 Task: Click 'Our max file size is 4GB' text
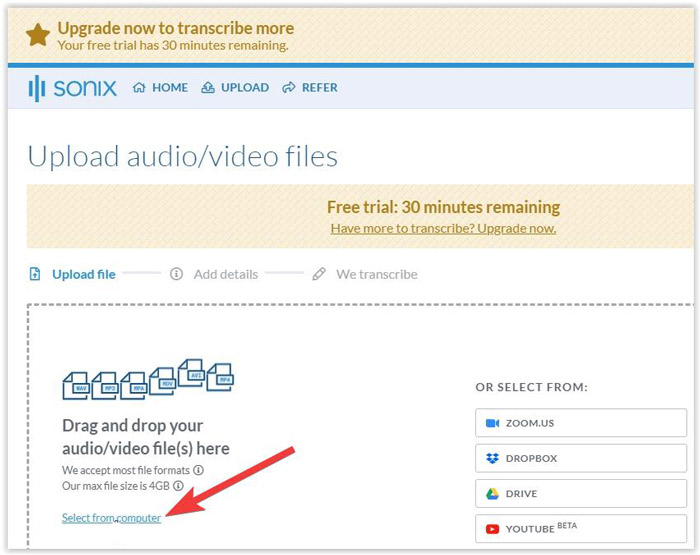[116, 486]
